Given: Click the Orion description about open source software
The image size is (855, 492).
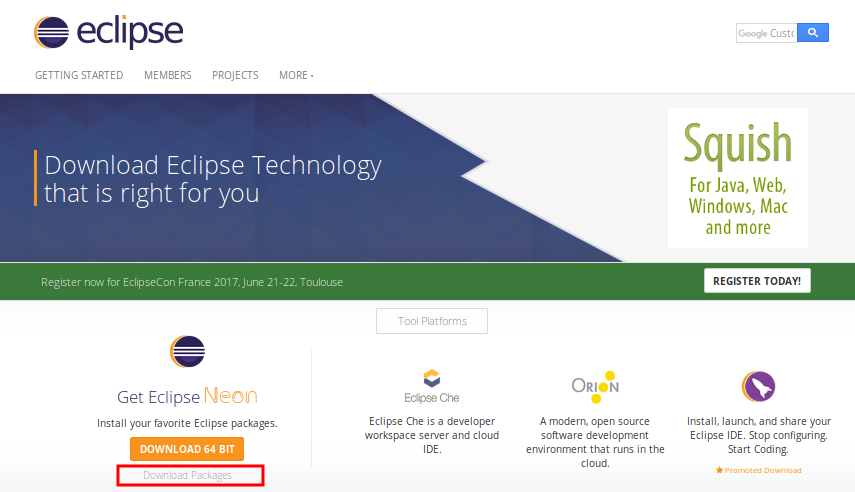Looking at the screenshot, I should (595, 442).
